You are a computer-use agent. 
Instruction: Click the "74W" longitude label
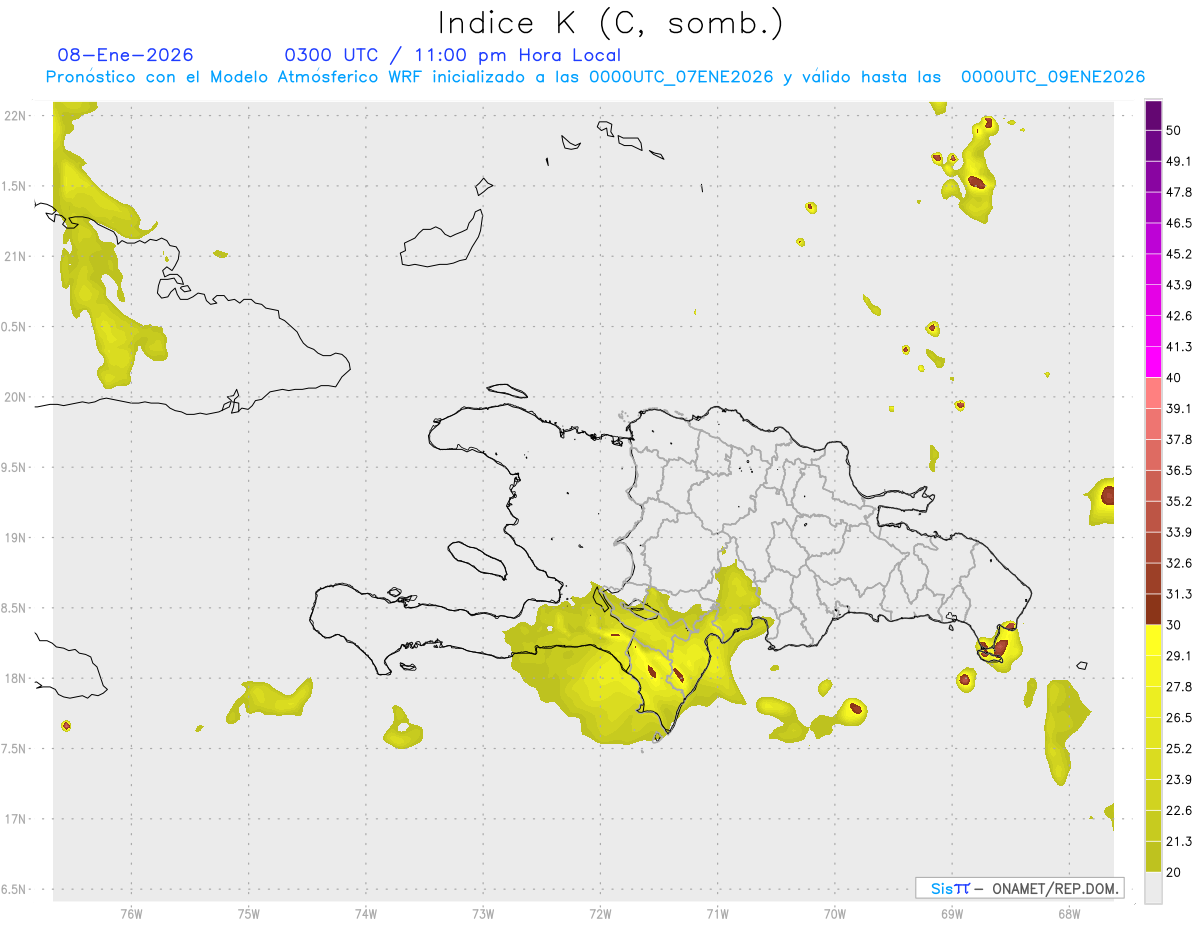coord(366,913)
